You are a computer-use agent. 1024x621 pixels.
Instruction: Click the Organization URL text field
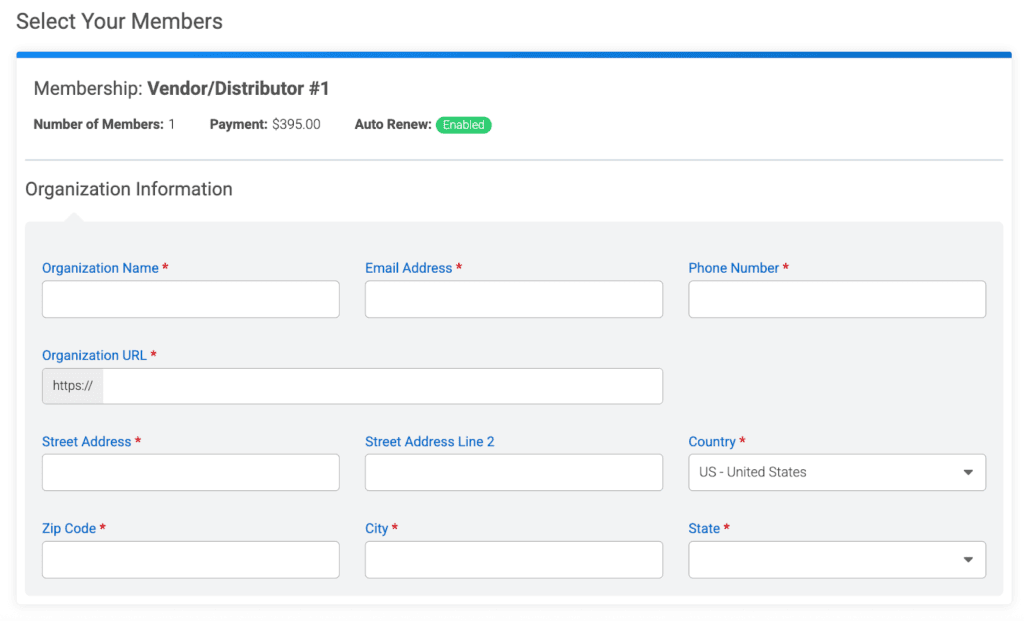coord(382,386)
